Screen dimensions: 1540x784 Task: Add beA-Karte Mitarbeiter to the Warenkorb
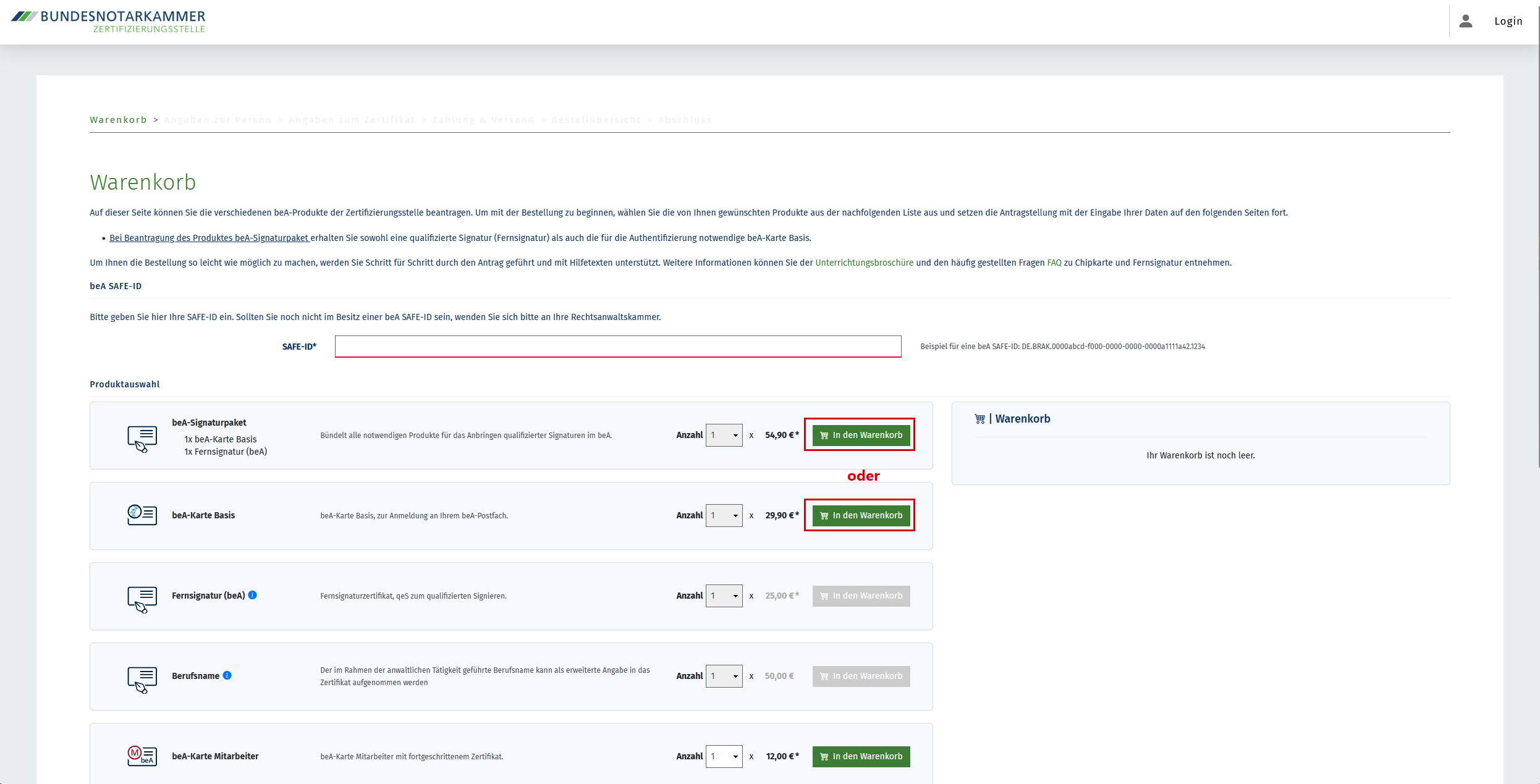point(861,756)
